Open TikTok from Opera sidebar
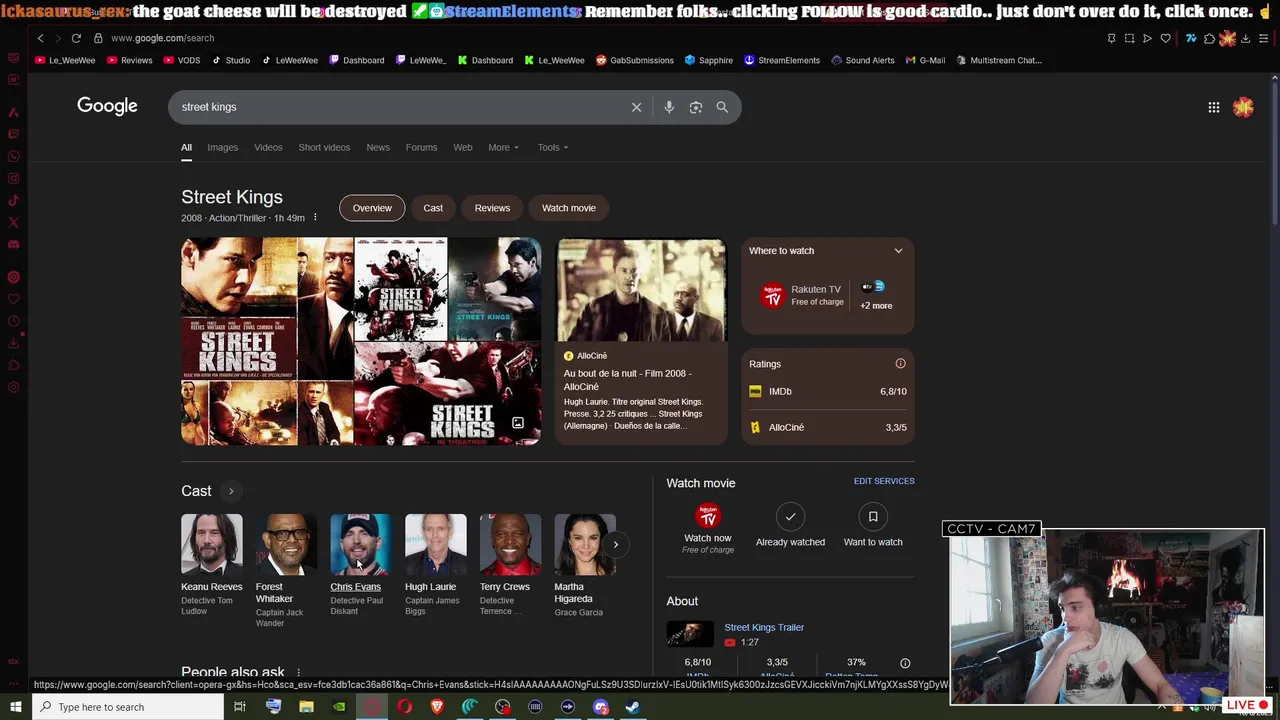The width and height of the screenshot is (1280, 720). point(13,201)
